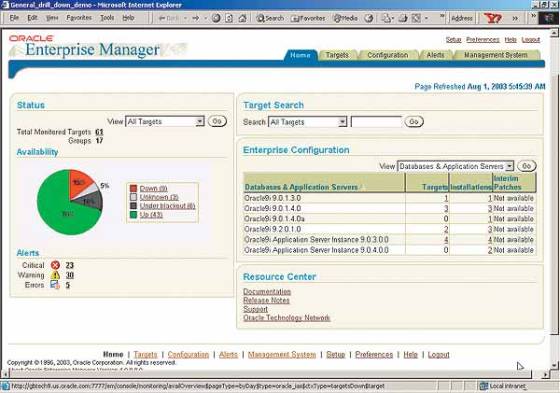Click the Mail icon in the IE toolbar
The width and height of the screenshot is (560, 393).
coord(386,18)
